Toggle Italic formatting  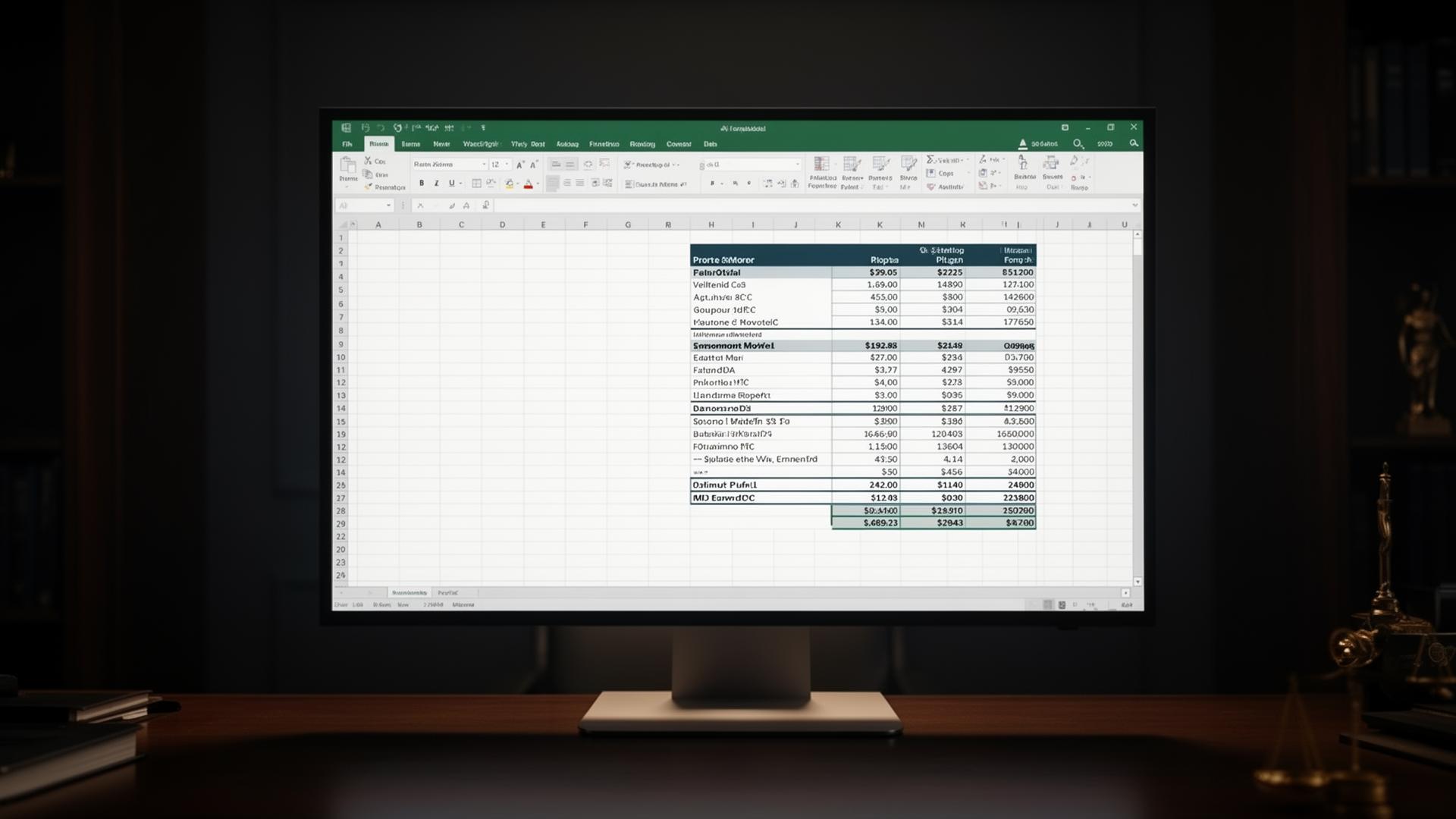click(437, 184)
